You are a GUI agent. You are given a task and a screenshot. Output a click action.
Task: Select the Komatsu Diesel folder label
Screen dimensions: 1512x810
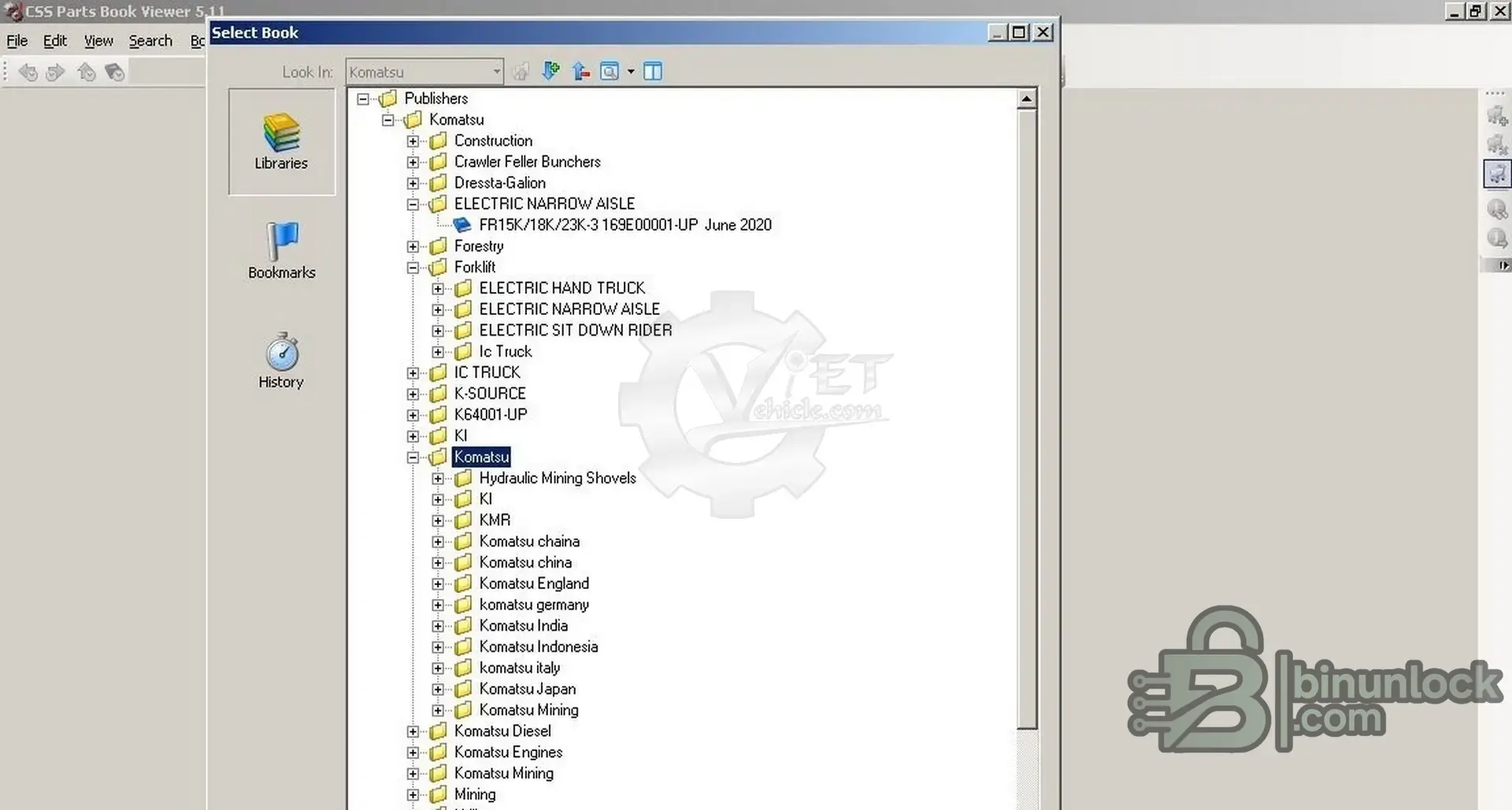[x=502, y=731]
